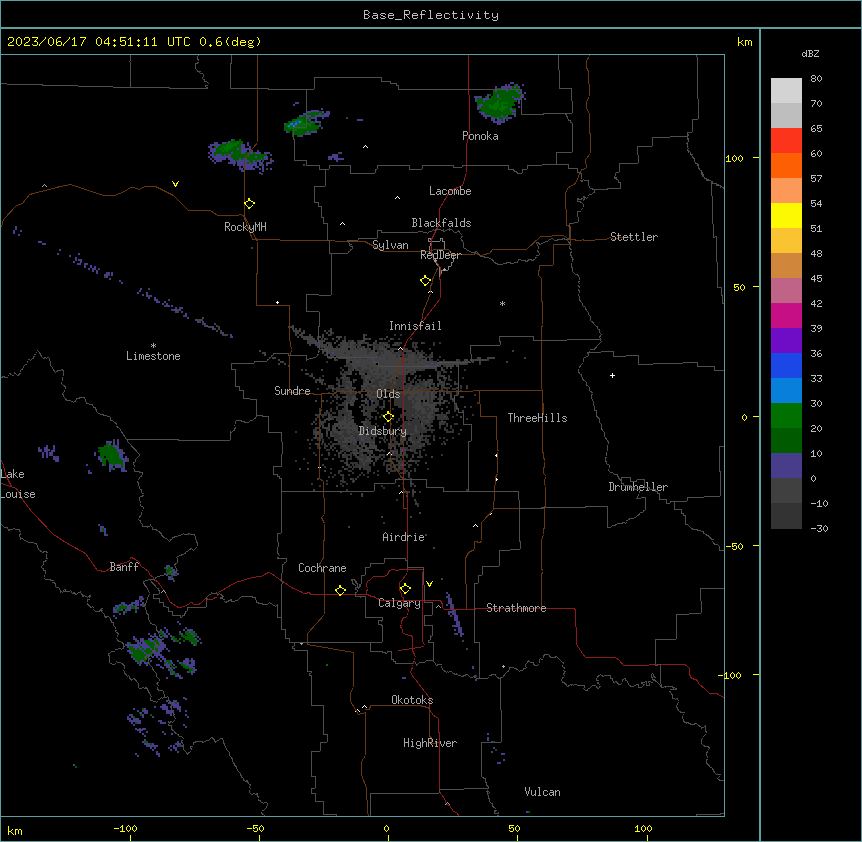Click the Ponoka city label

[480, 136]
